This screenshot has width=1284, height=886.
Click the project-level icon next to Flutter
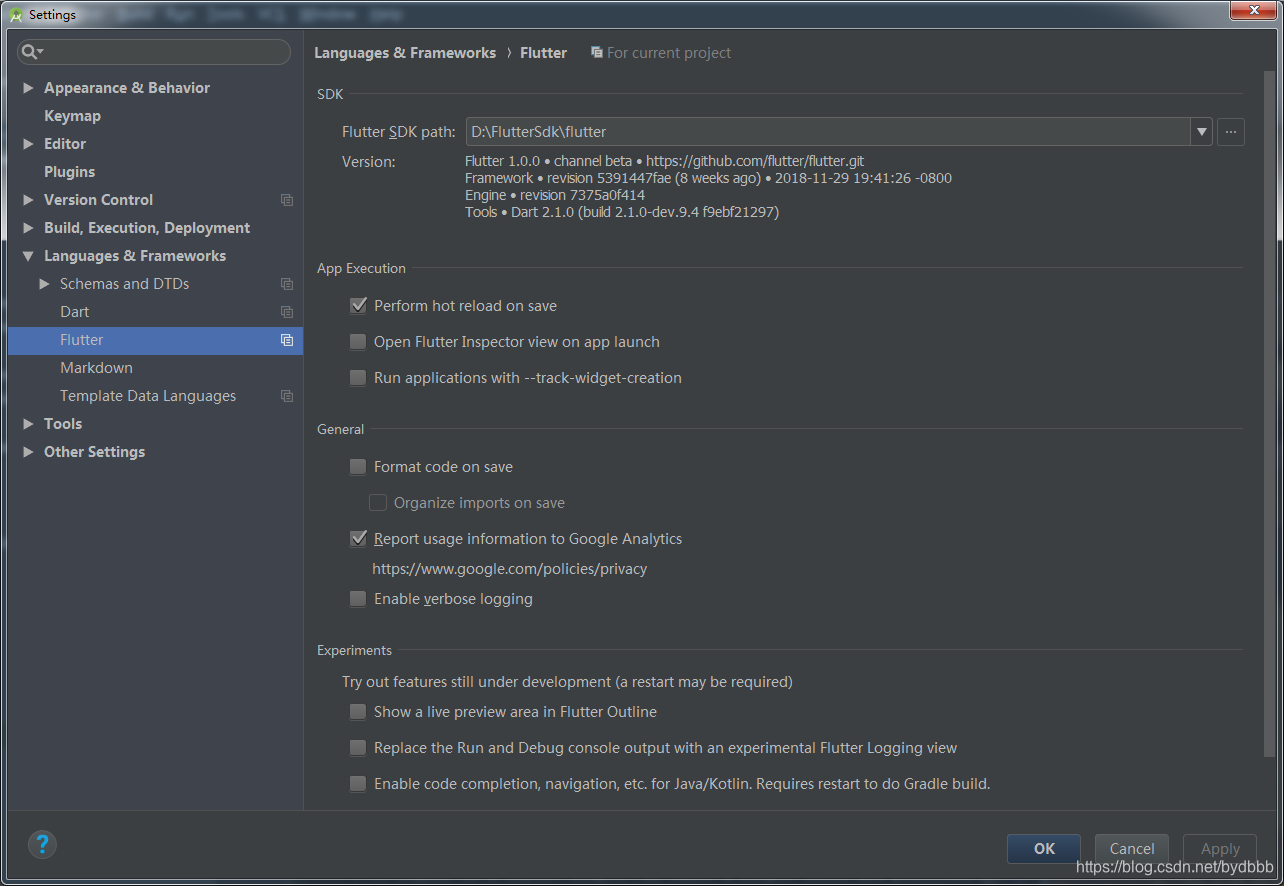[287, 340]
